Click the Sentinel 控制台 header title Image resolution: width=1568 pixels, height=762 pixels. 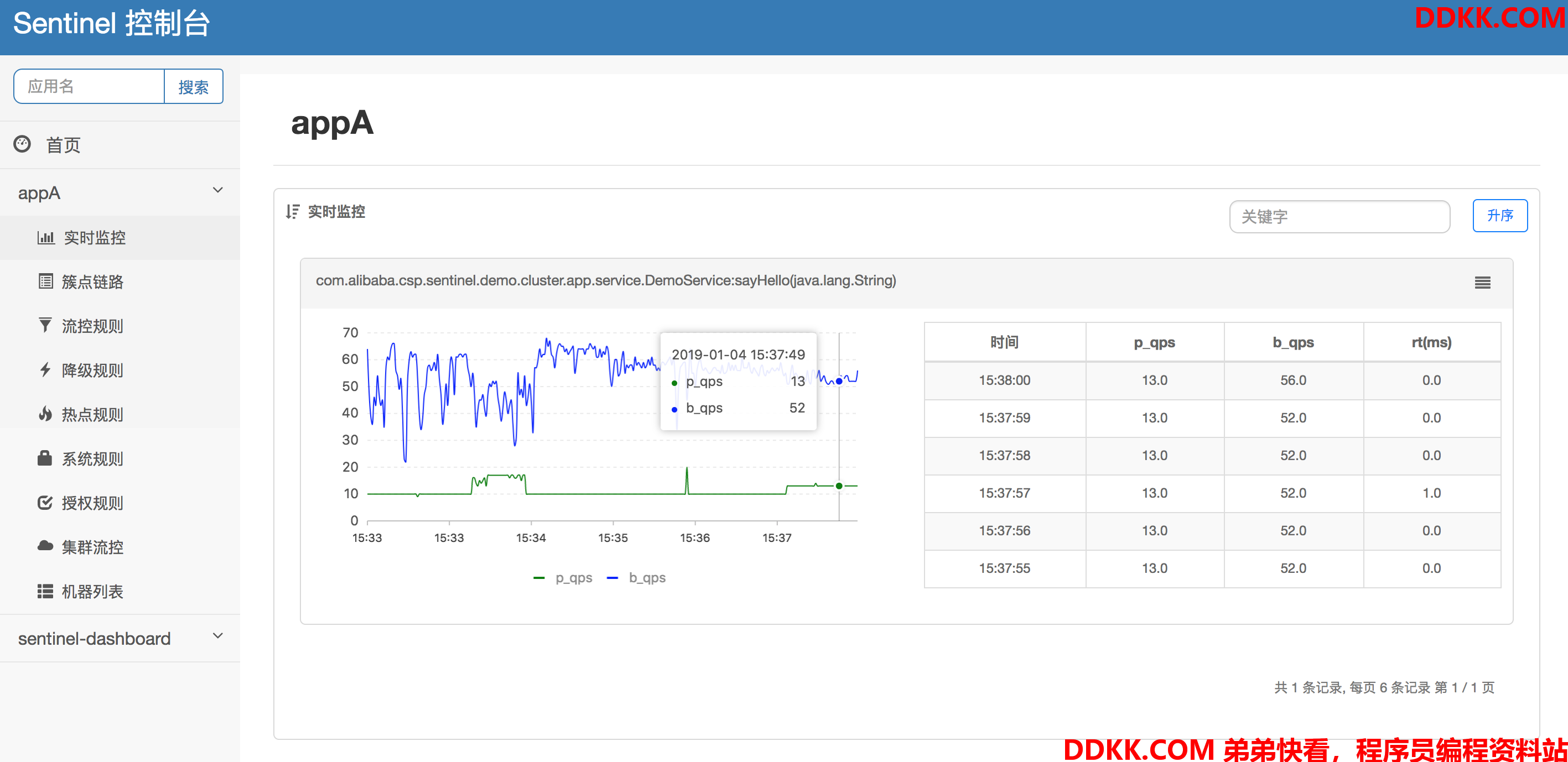[x=112, y=23]
